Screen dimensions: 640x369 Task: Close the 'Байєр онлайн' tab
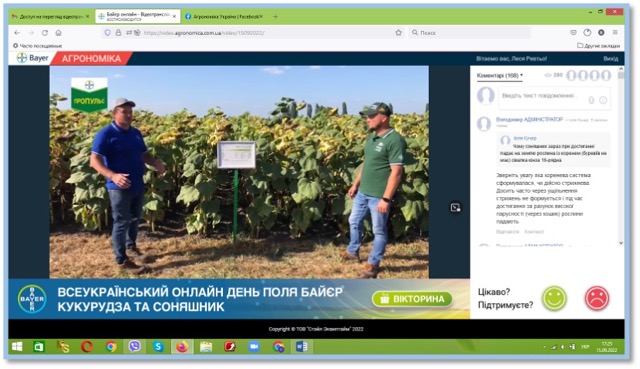click(174, 17)
